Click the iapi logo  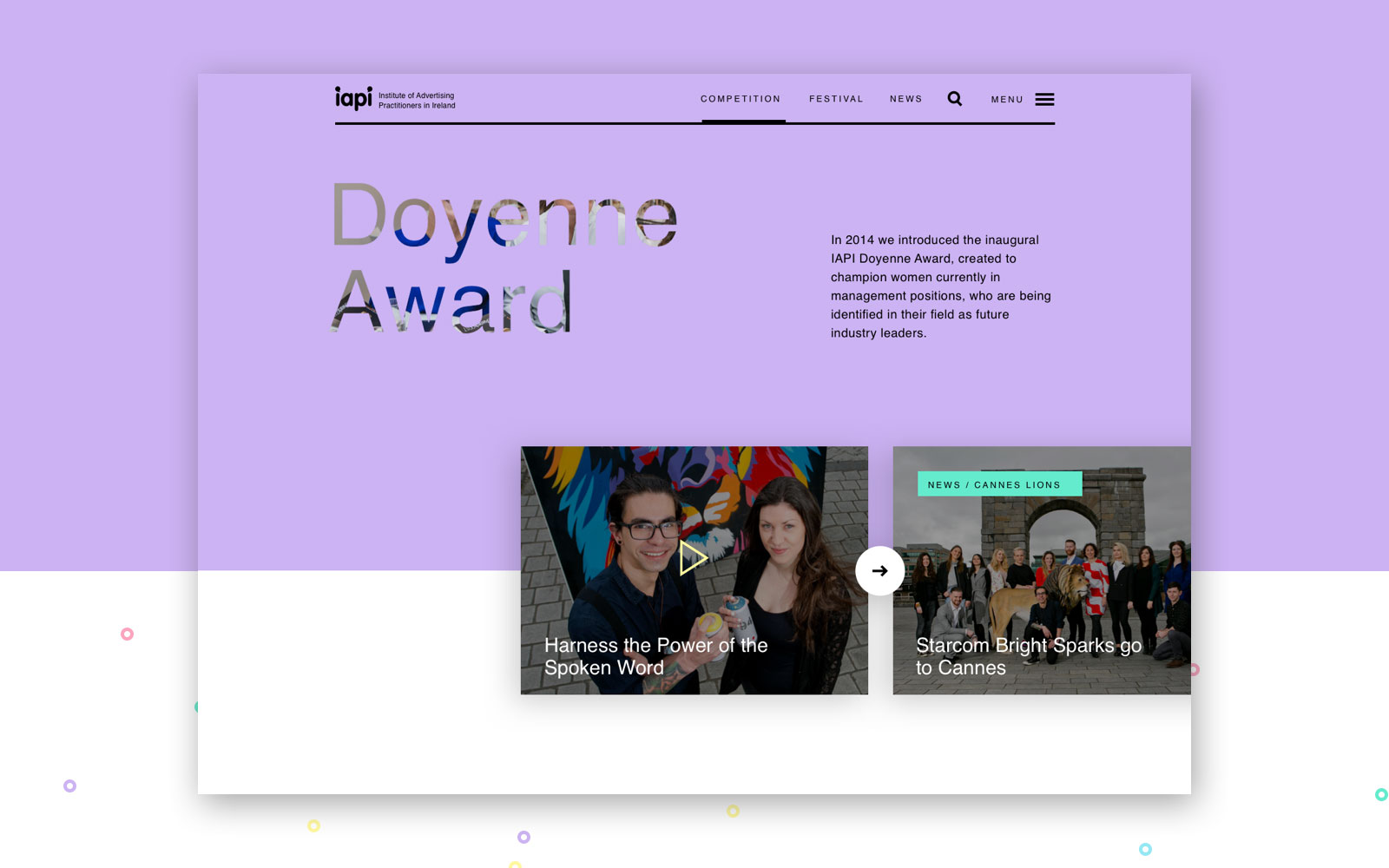(x=353, y=98)
